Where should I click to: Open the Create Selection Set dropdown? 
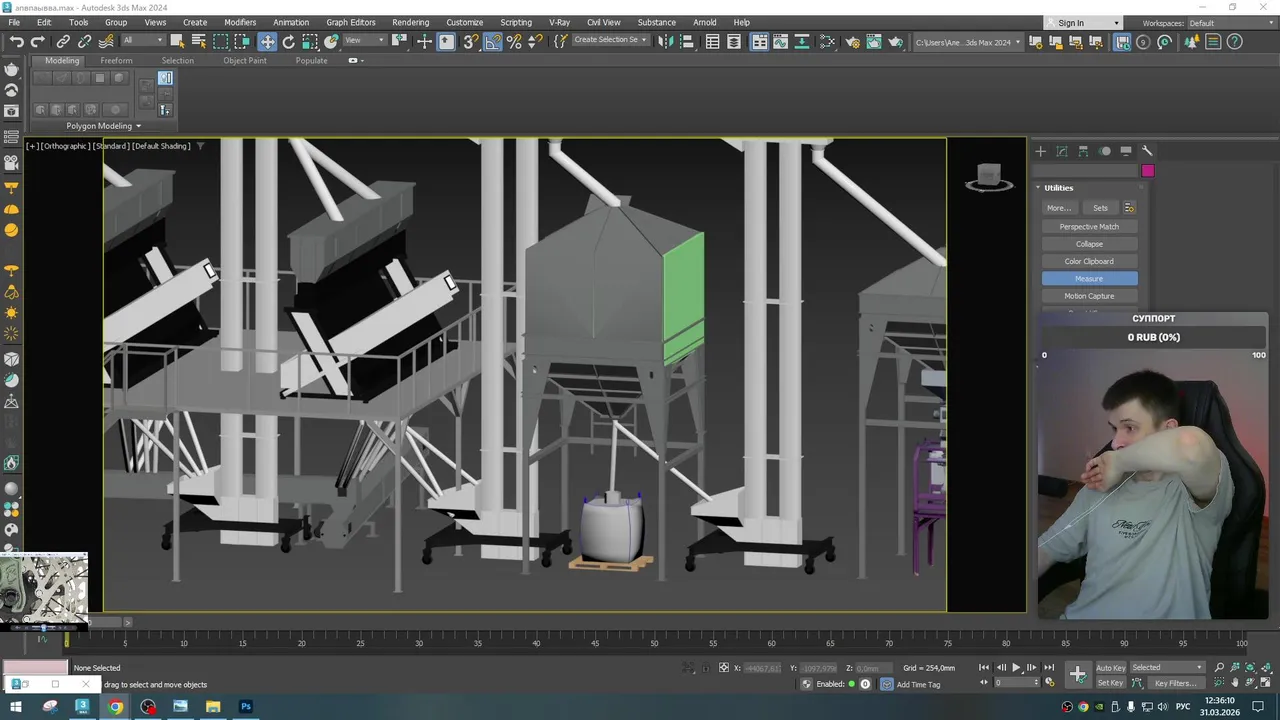coord(610,41)
